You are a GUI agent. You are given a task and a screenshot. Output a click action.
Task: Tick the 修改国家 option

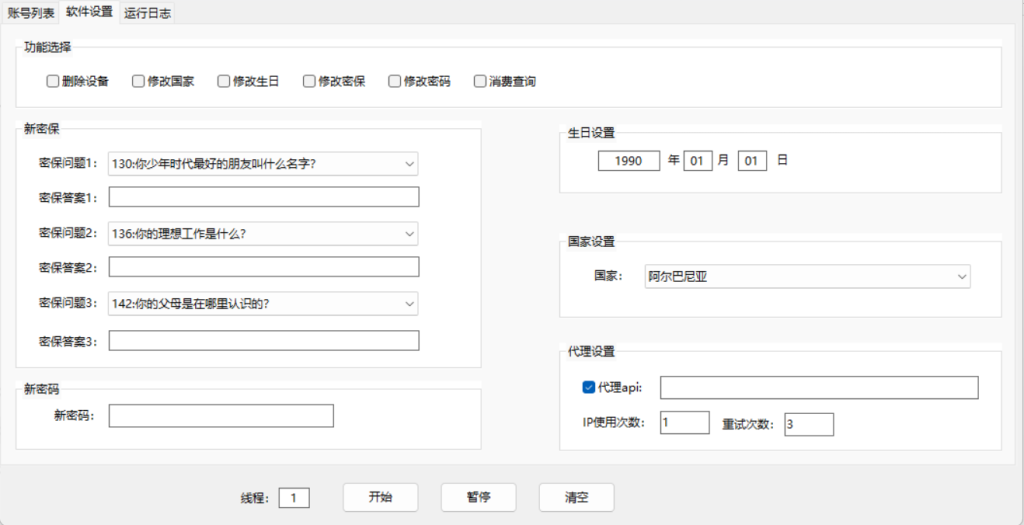pos(139,81)
